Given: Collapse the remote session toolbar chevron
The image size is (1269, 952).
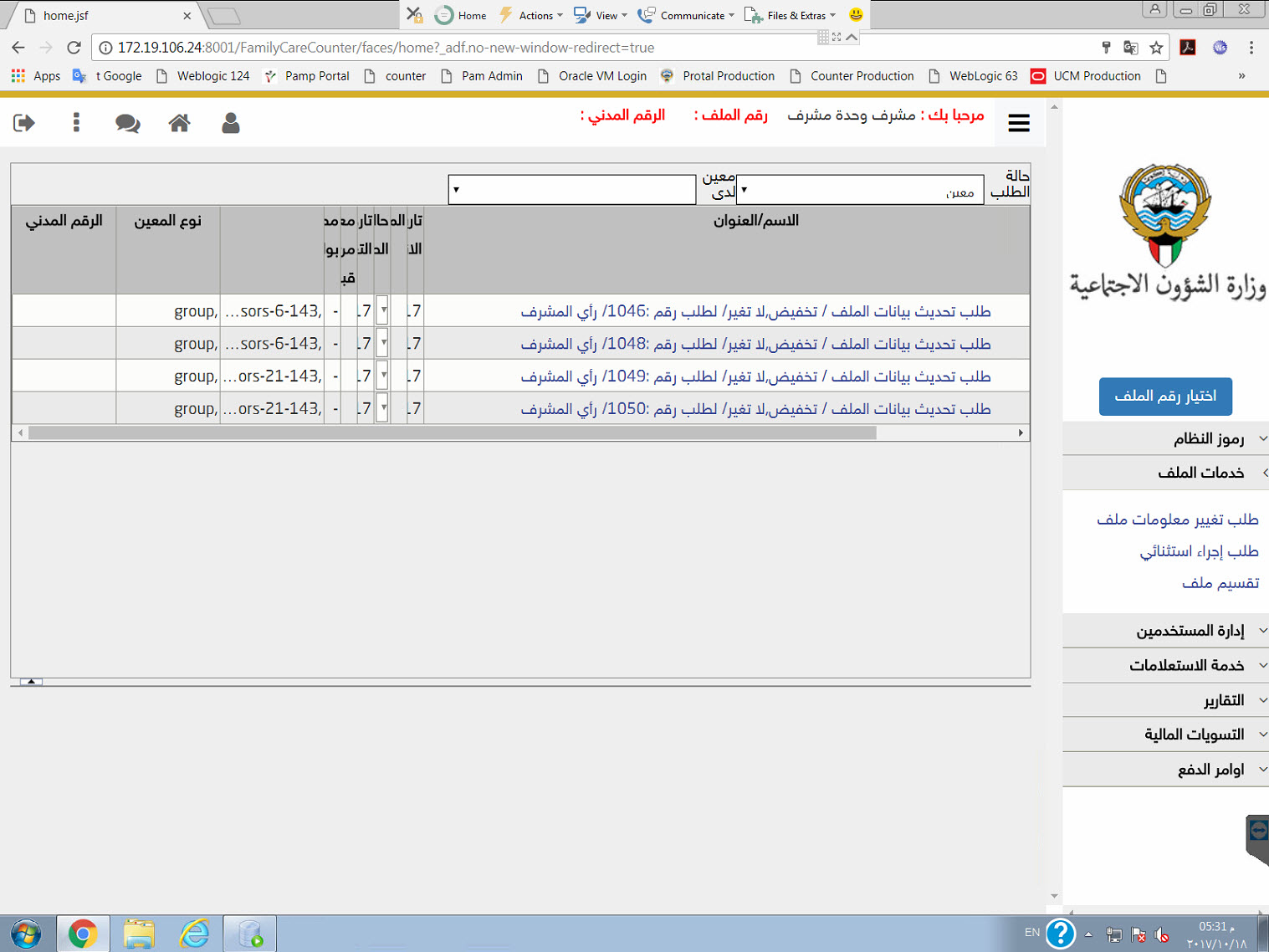Looking at the screenshot, I should [x=851, y=37].
